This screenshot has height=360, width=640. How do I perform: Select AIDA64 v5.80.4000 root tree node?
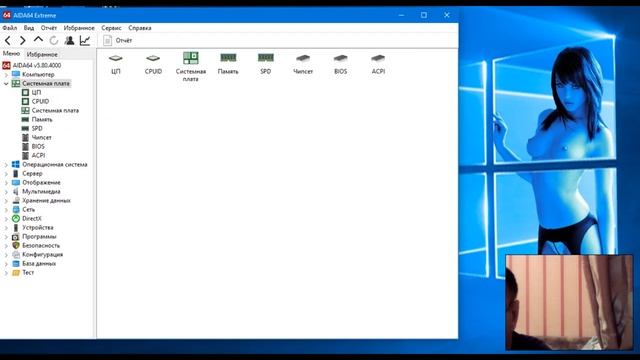(x=37, y=65)
